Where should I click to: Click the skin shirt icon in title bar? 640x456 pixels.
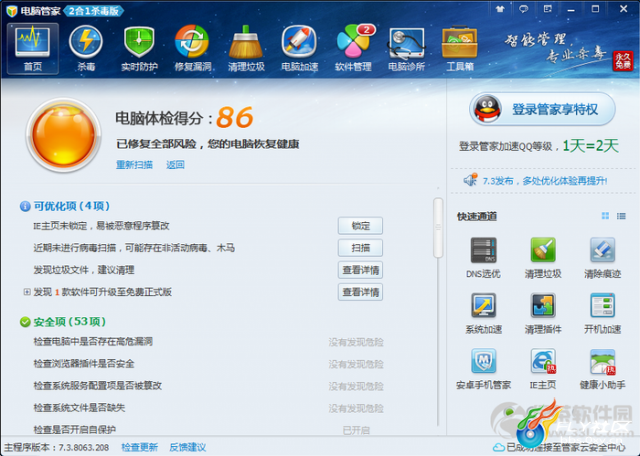point(500,9)
